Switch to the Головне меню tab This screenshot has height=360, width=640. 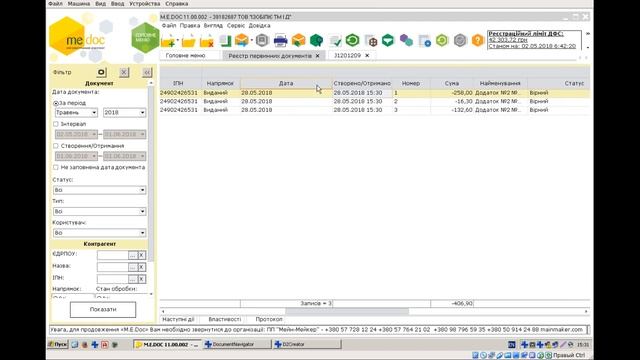click(185, 56)
